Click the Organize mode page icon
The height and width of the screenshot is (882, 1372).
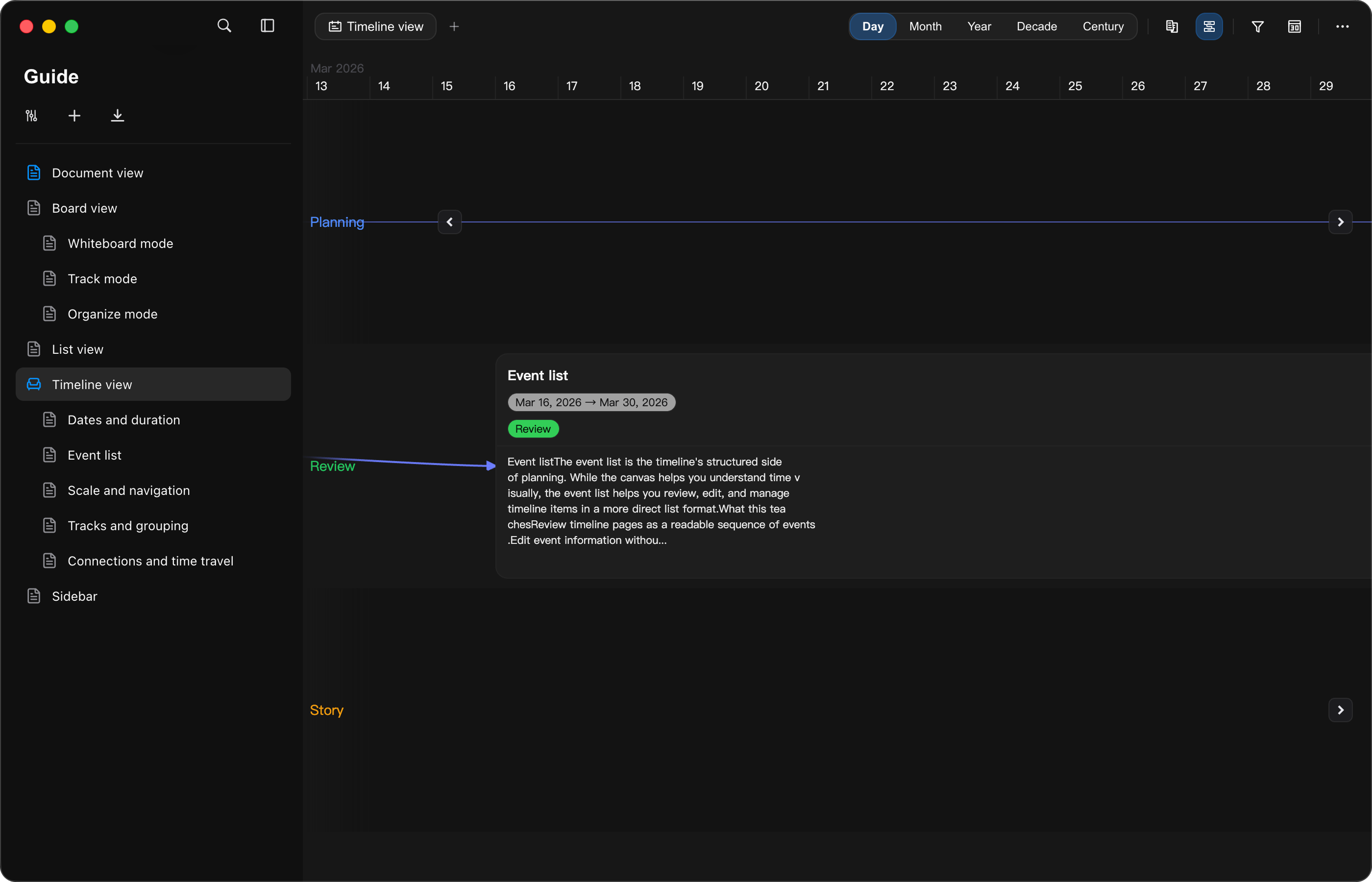pyautogui.click(x=50, y=314)
